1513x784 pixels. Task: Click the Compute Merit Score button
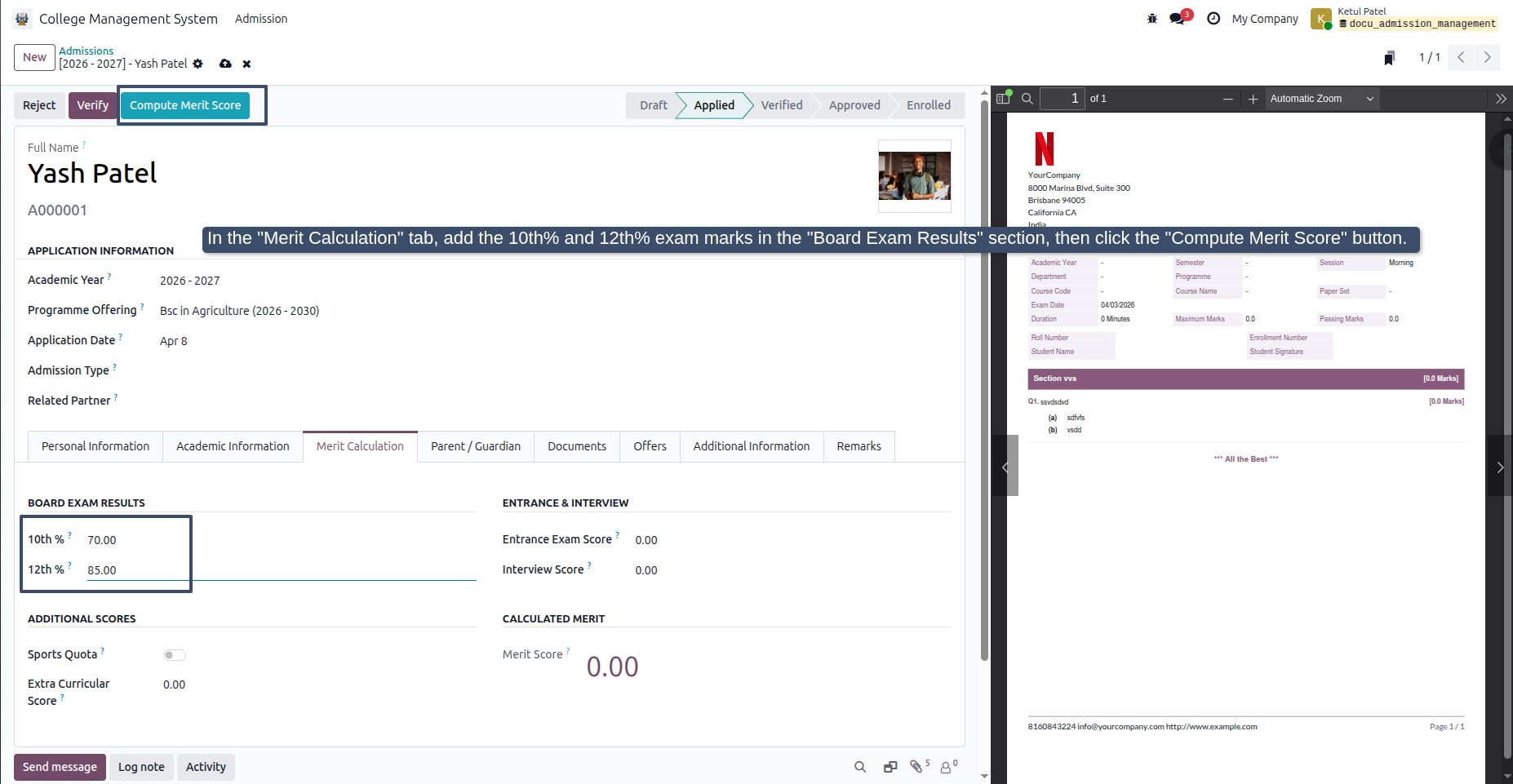pos(185,105)
